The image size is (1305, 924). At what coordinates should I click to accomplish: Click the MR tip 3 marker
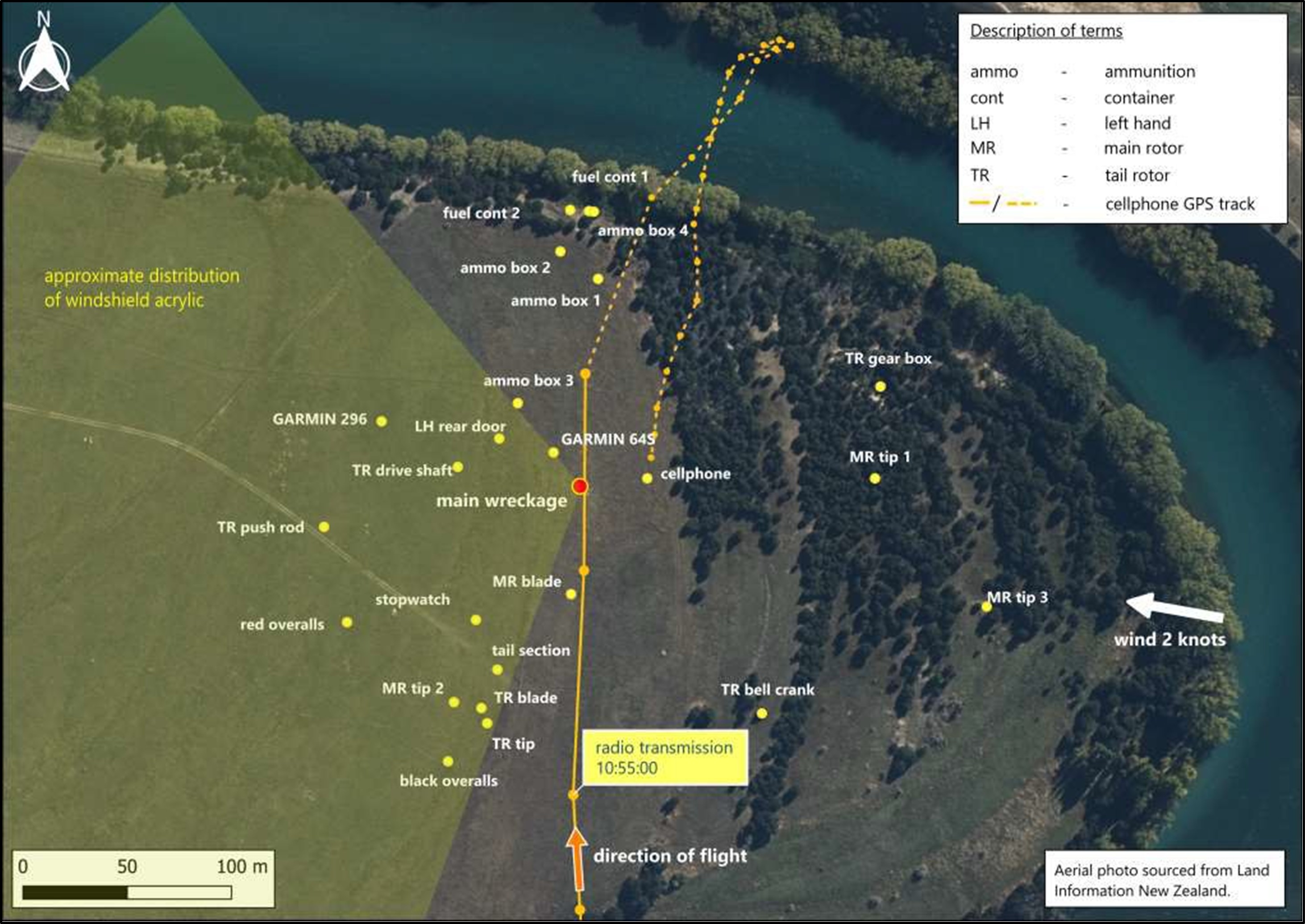(986, 606)
